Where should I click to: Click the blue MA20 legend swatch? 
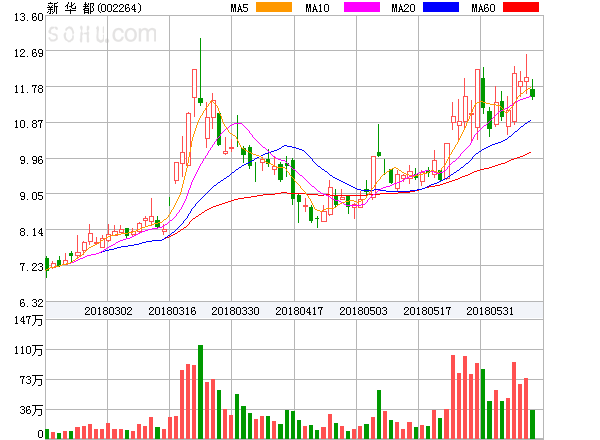441,7
